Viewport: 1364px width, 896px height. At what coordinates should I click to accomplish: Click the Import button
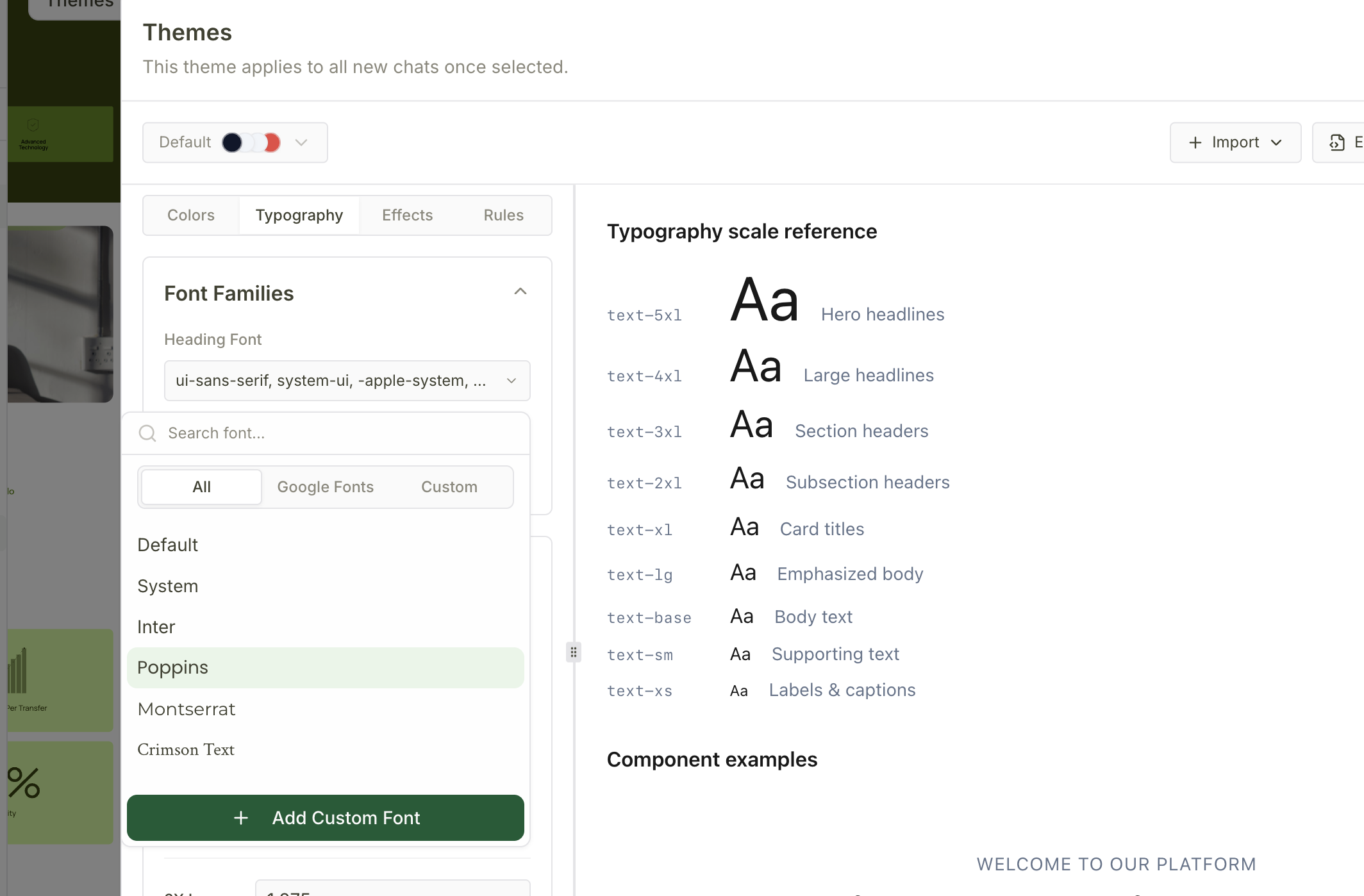click(1235, 142)
